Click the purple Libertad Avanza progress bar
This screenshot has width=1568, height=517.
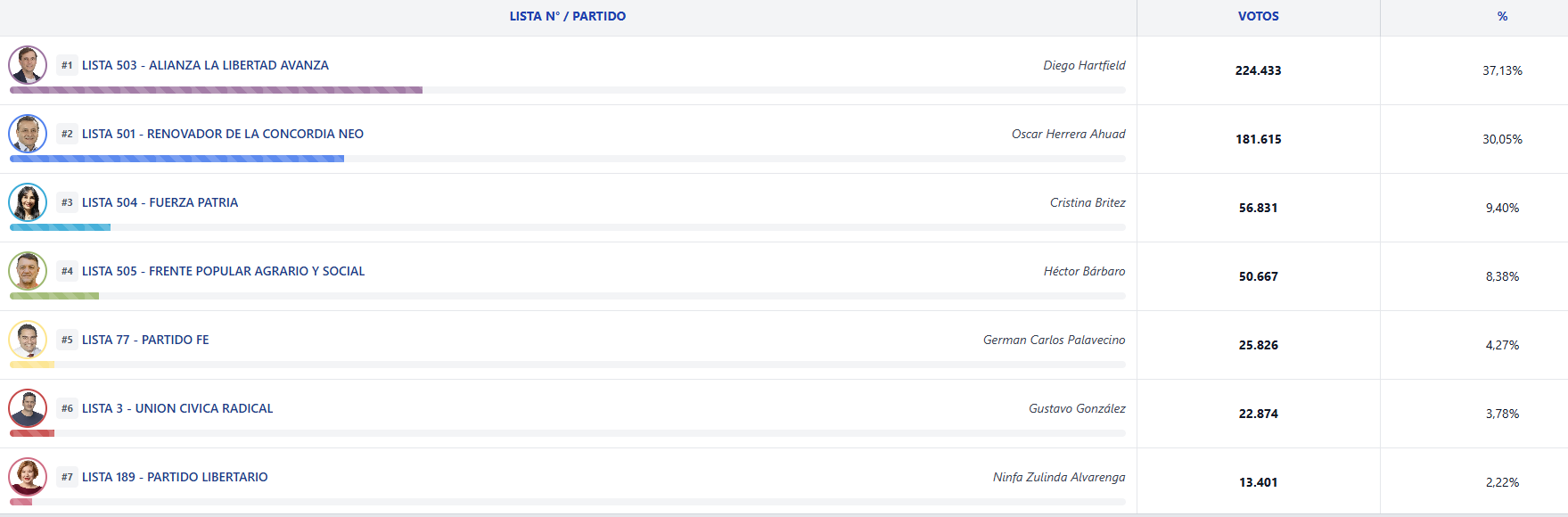(x=216, y=90)
